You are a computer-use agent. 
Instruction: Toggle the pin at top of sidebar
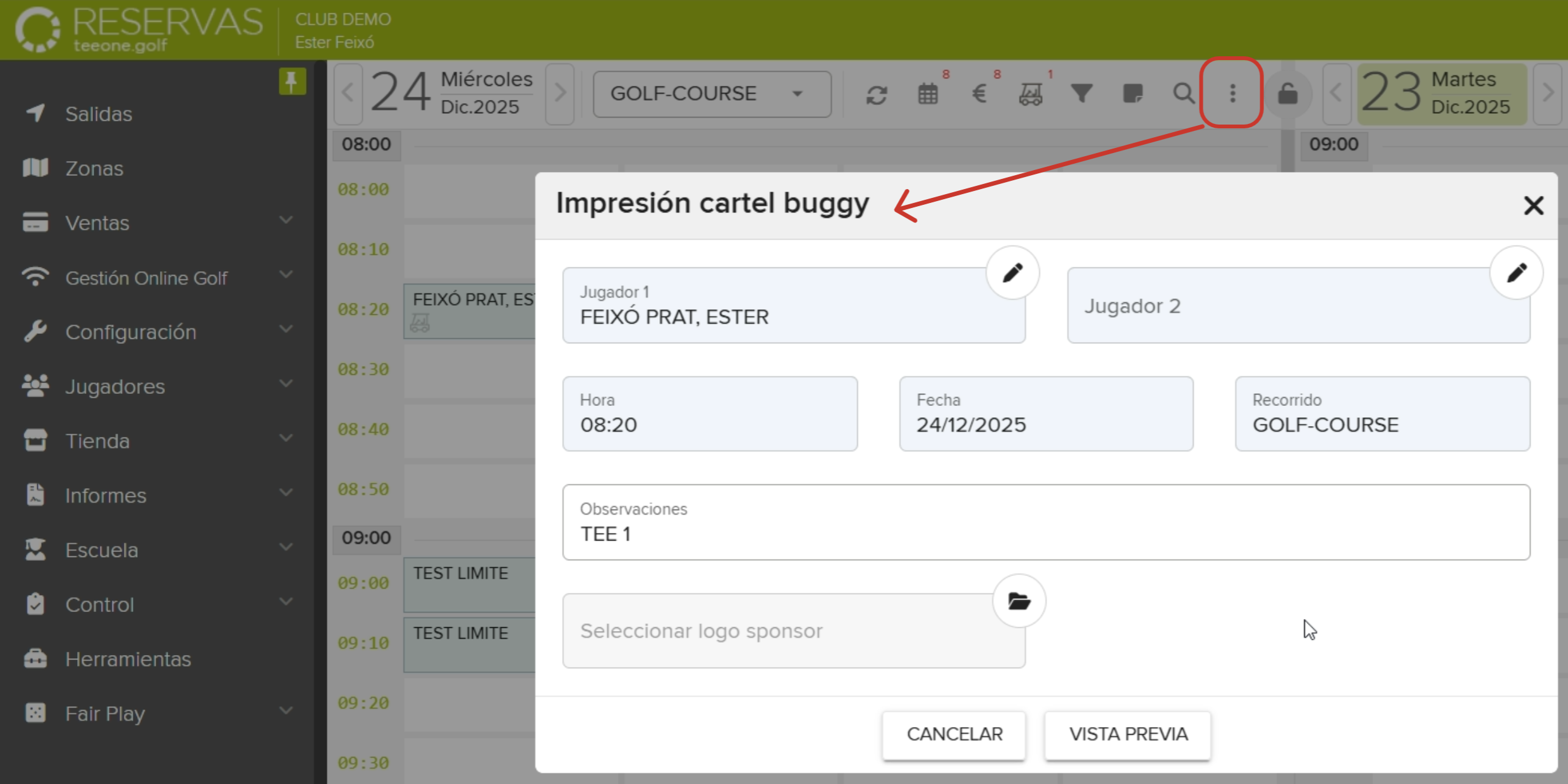click(291, 81)
